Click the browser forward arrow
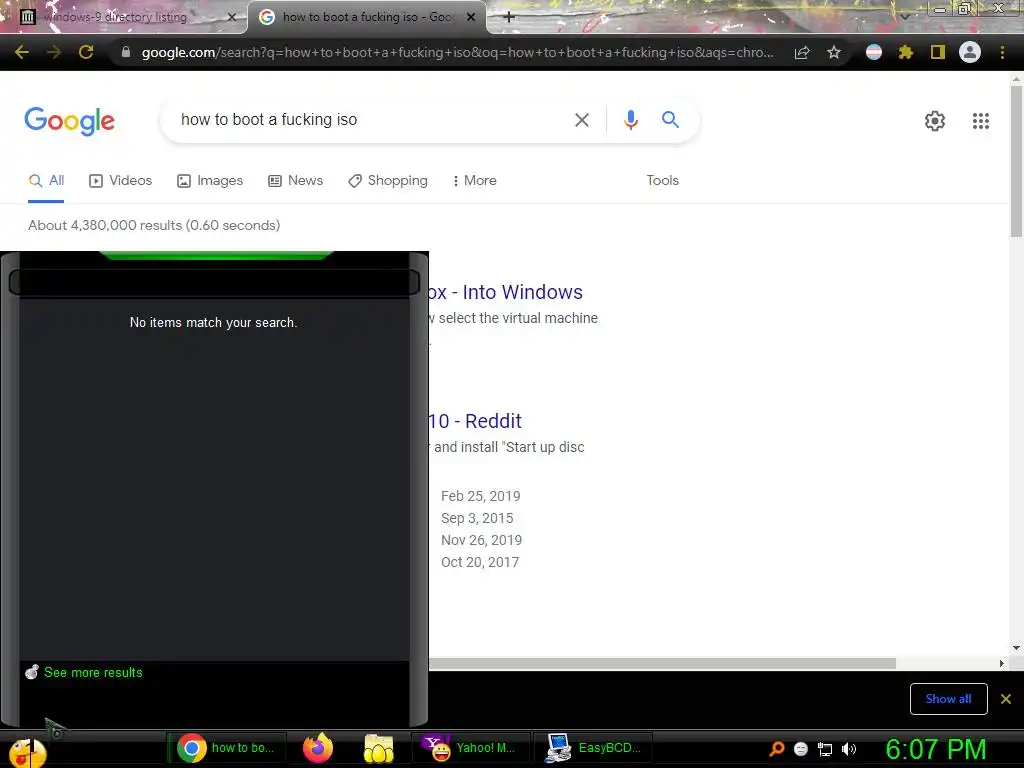This screenshot has height=768, width=1024. 54,52
